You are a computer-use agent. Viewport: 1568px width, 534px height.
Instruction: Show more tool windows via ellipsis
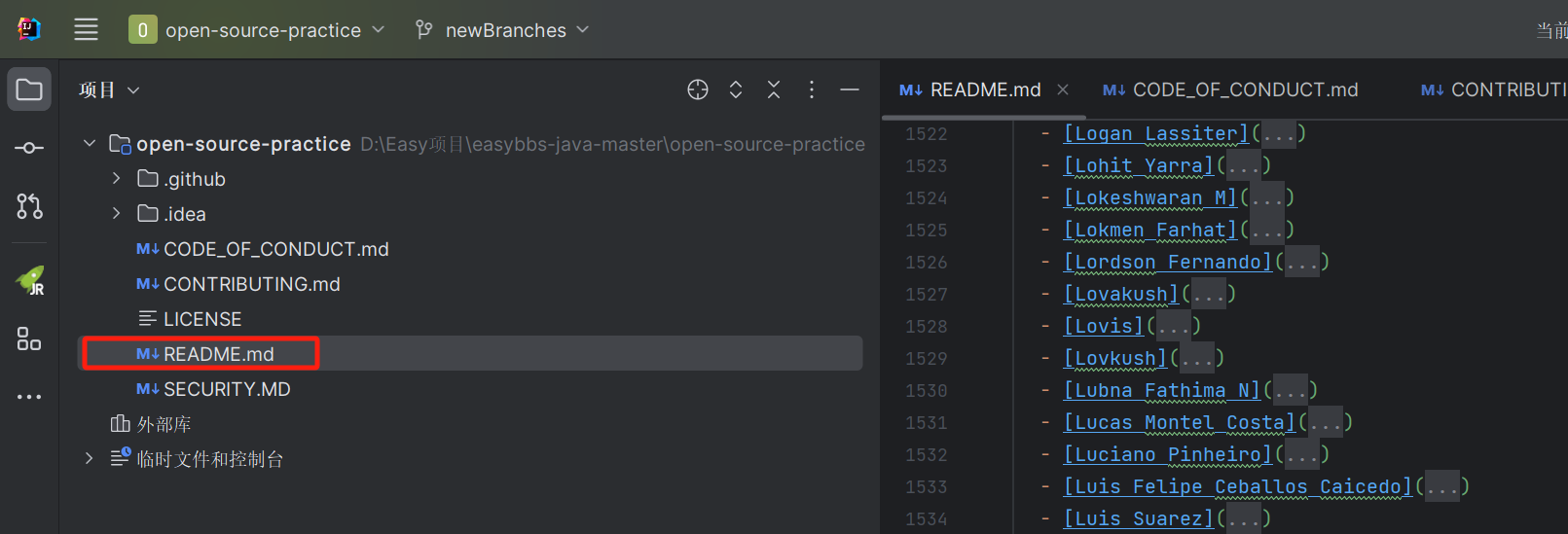coord(29,397)
